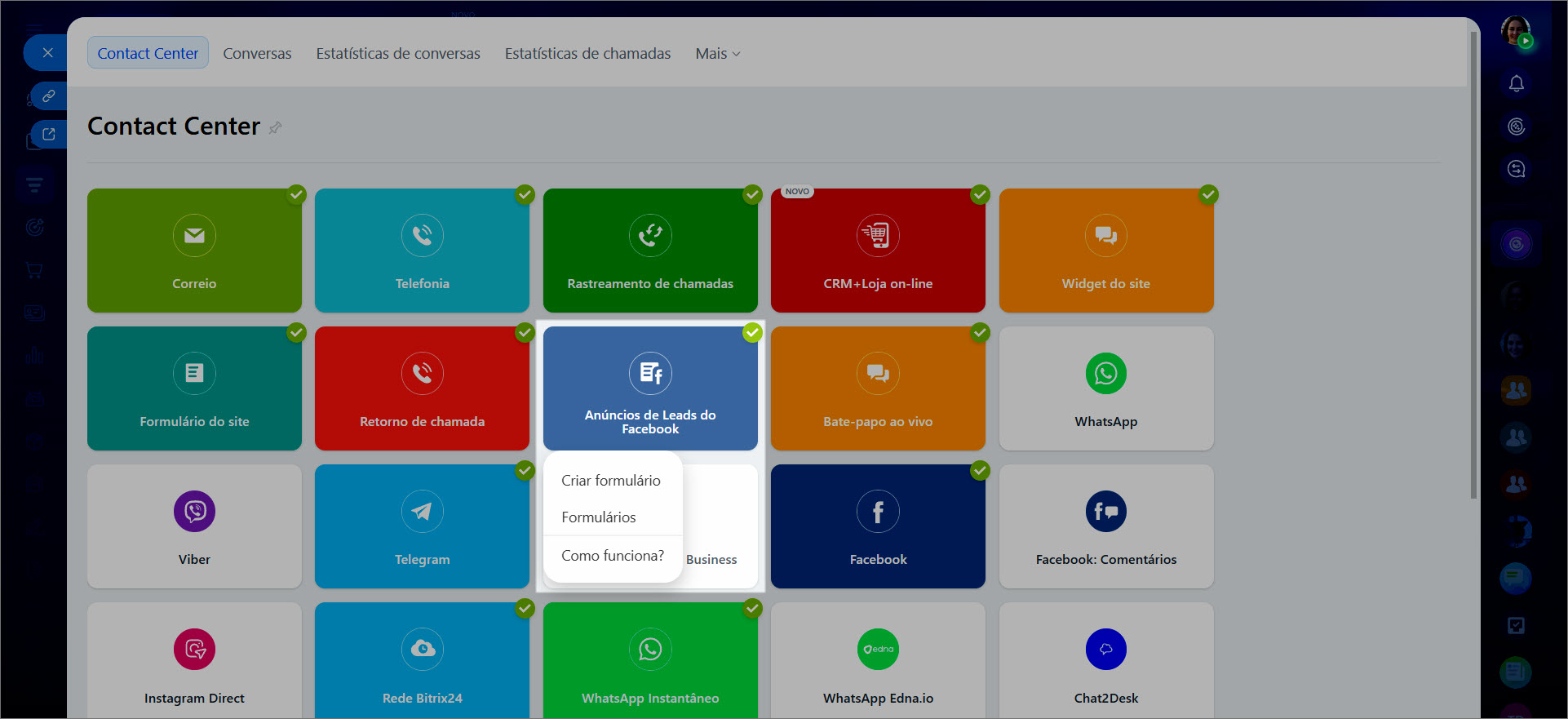Open the Telefonia phone icon tile
The height and width of the screenshot is (719, 1568).
(x=422, y=235)
